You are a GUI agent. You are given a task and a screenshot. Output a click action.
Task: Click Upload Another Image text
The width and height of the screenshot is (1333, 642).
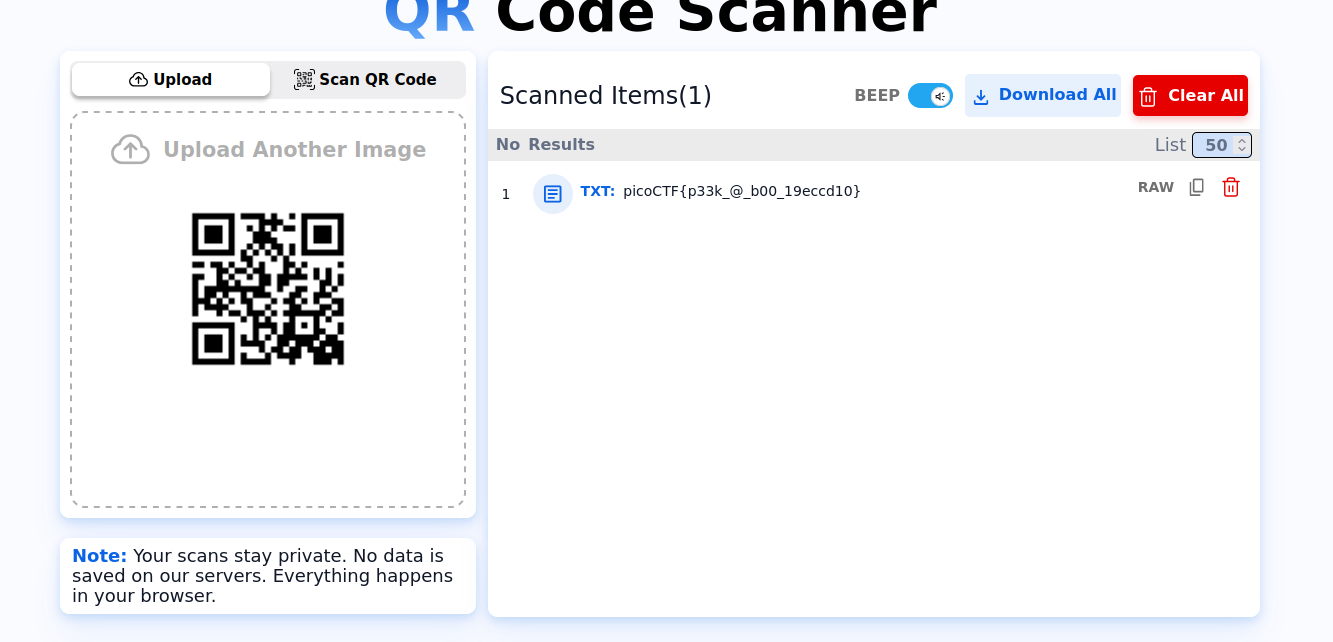[295, 150]
